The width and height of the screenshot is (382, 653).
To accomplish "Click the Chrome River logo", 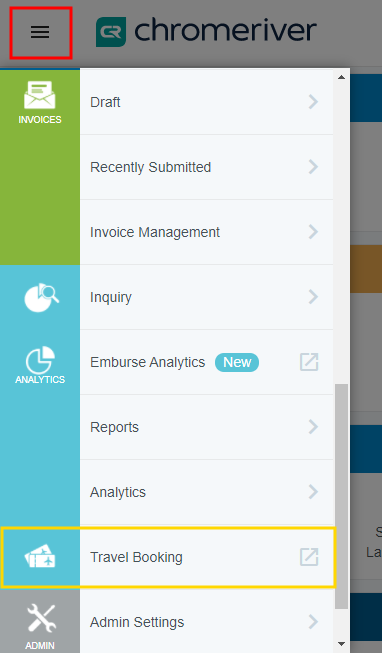I will coord(206,32).
